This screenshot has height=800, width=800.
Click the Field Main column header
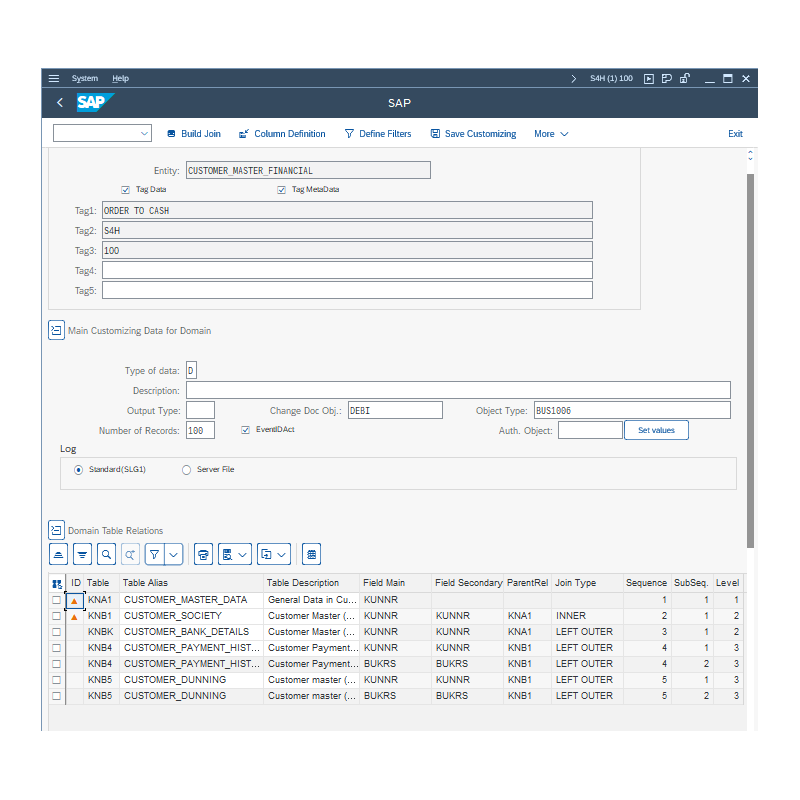tap(395, 583)
